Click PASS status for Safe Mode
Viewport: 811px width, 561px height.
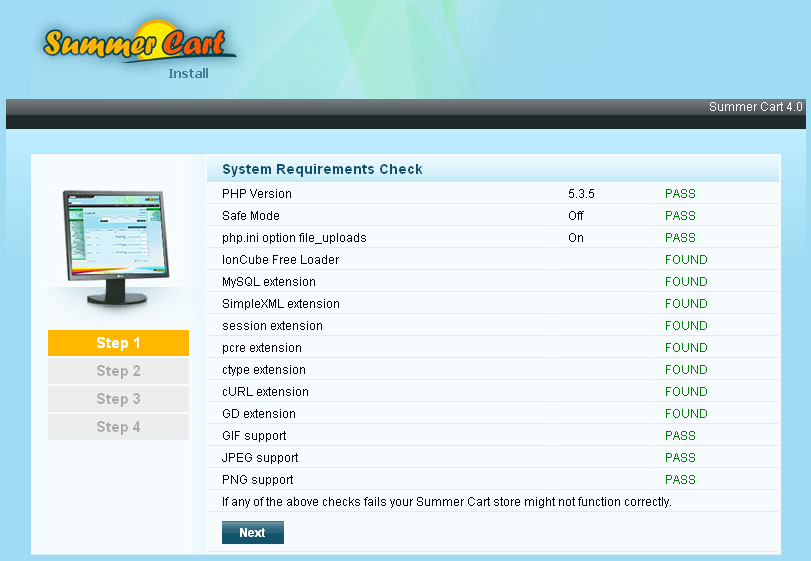(x=680, y=216)
